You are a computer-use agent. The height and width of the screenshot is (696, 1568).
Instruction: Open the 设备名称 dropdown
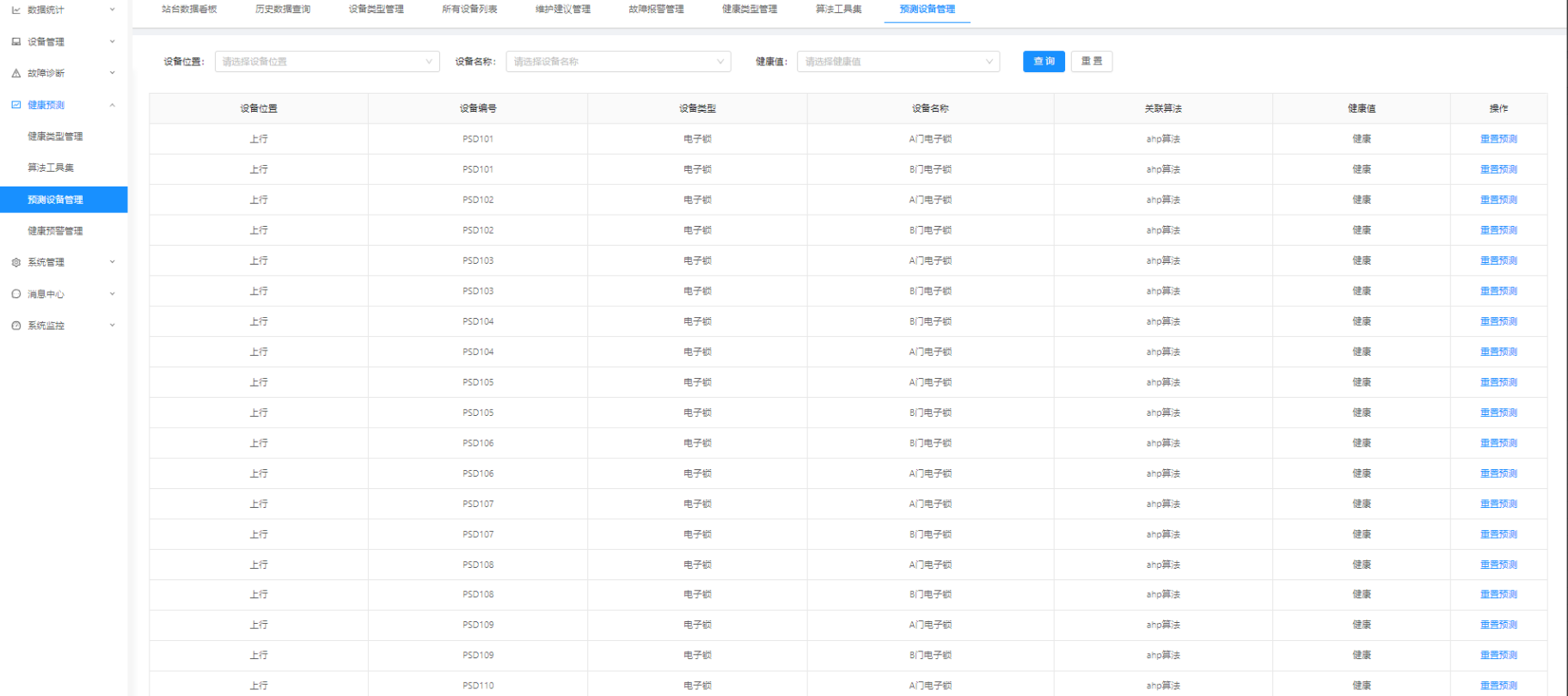click(618, 62)
